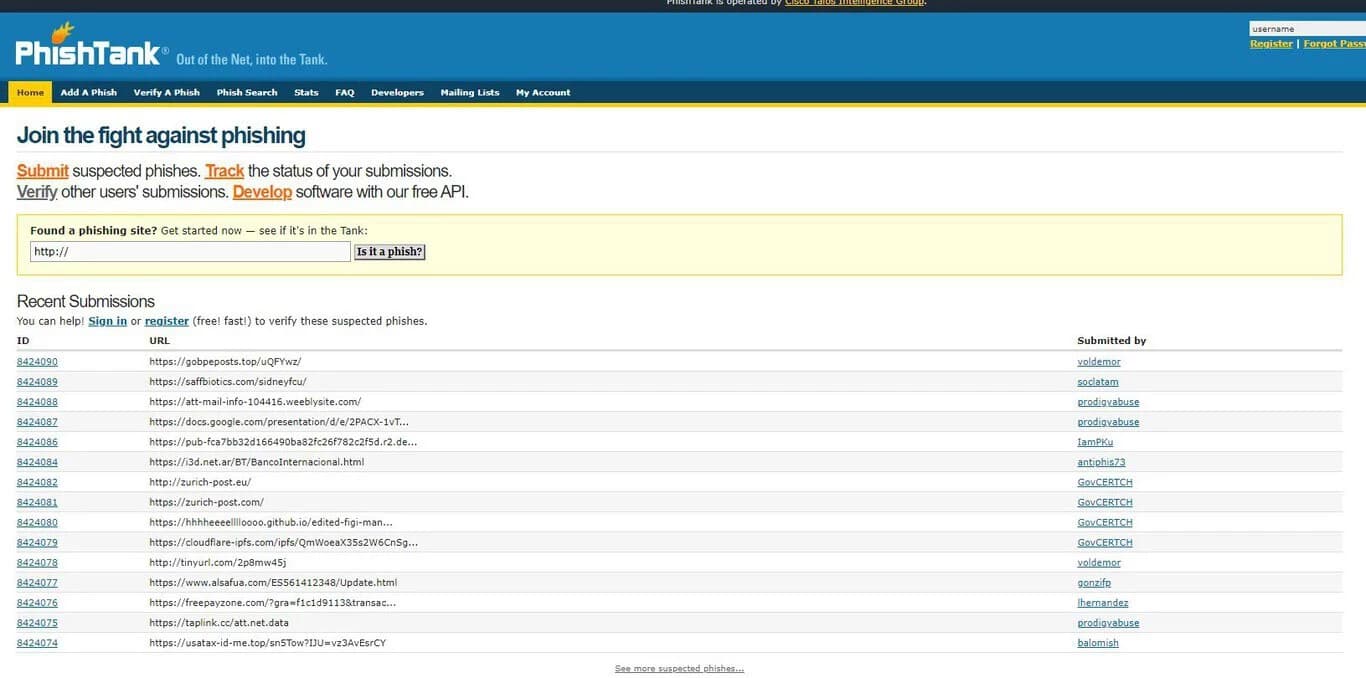
Task: Focus the username field in header
Action: (1307, 29)
